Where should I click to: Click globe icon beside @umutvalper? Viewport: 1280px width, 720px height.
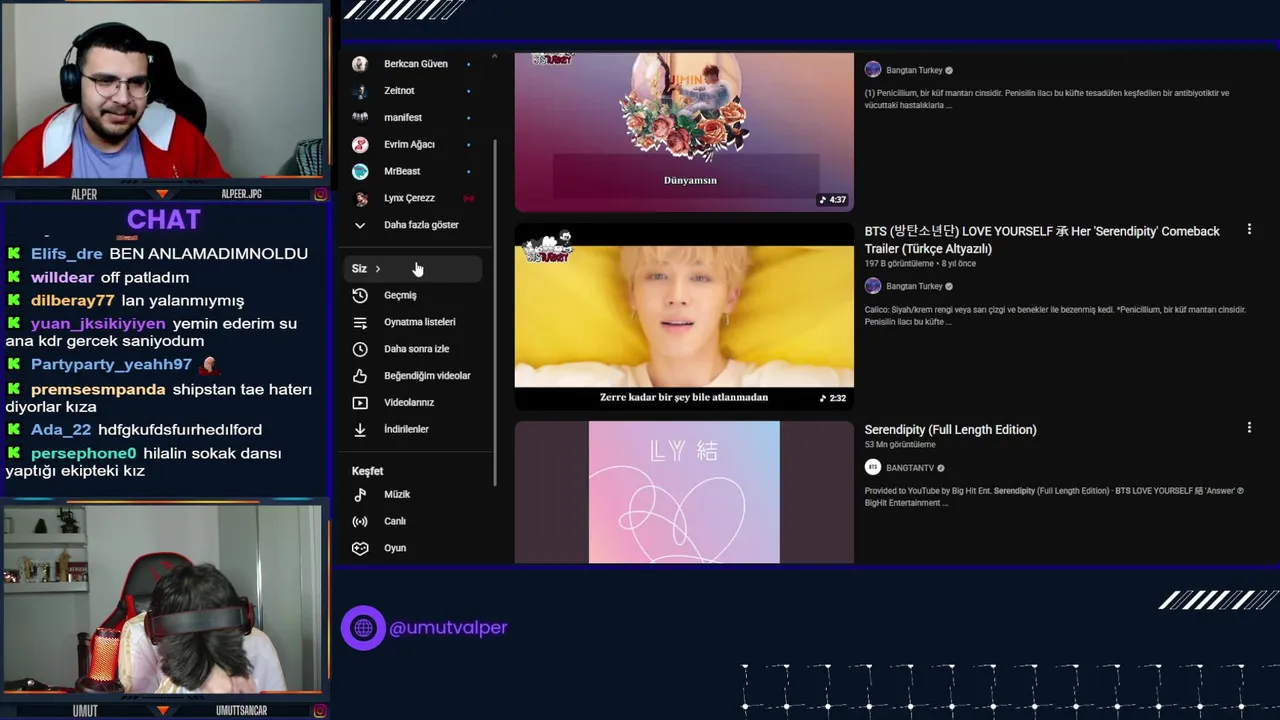tap(363, 628)
